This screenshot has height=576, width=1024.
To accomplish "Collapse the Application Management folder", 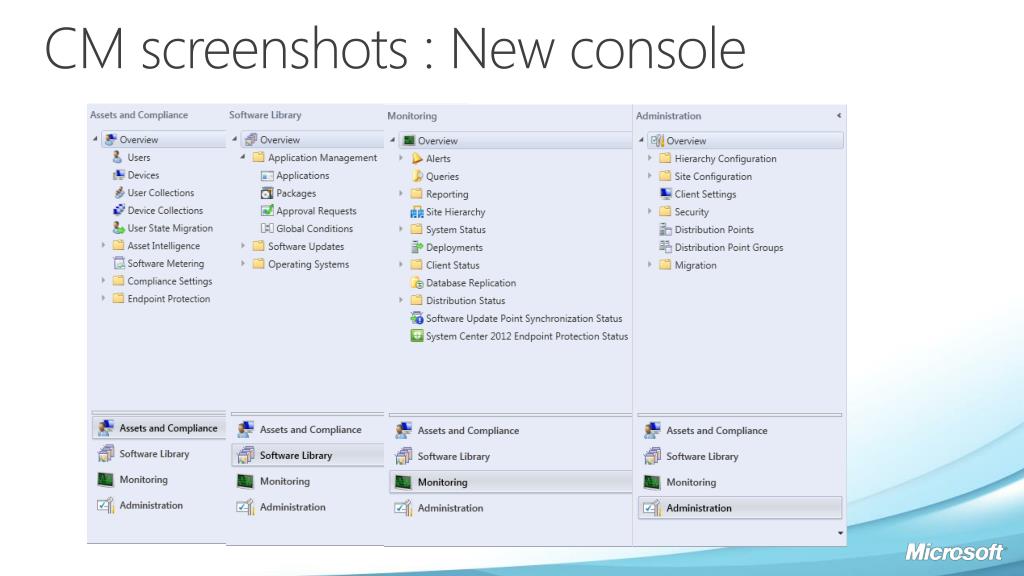I will click(243, 157).
